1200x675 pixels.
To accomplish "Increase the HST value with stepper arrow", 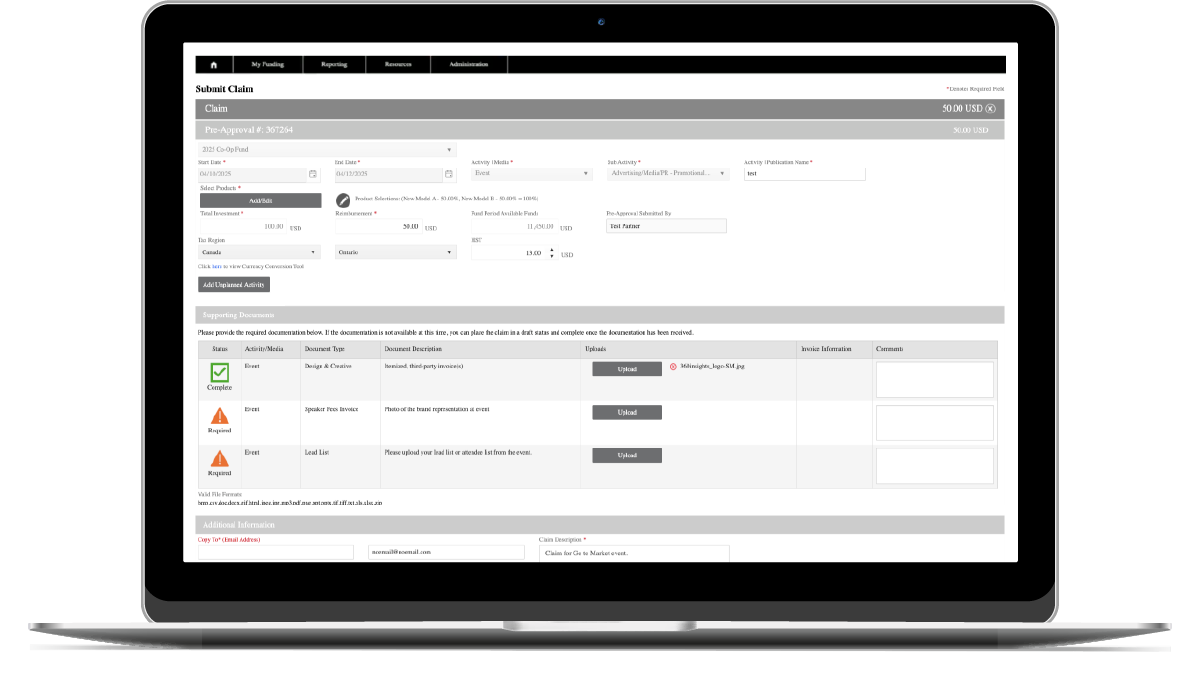I will click(x=551, y=250).
